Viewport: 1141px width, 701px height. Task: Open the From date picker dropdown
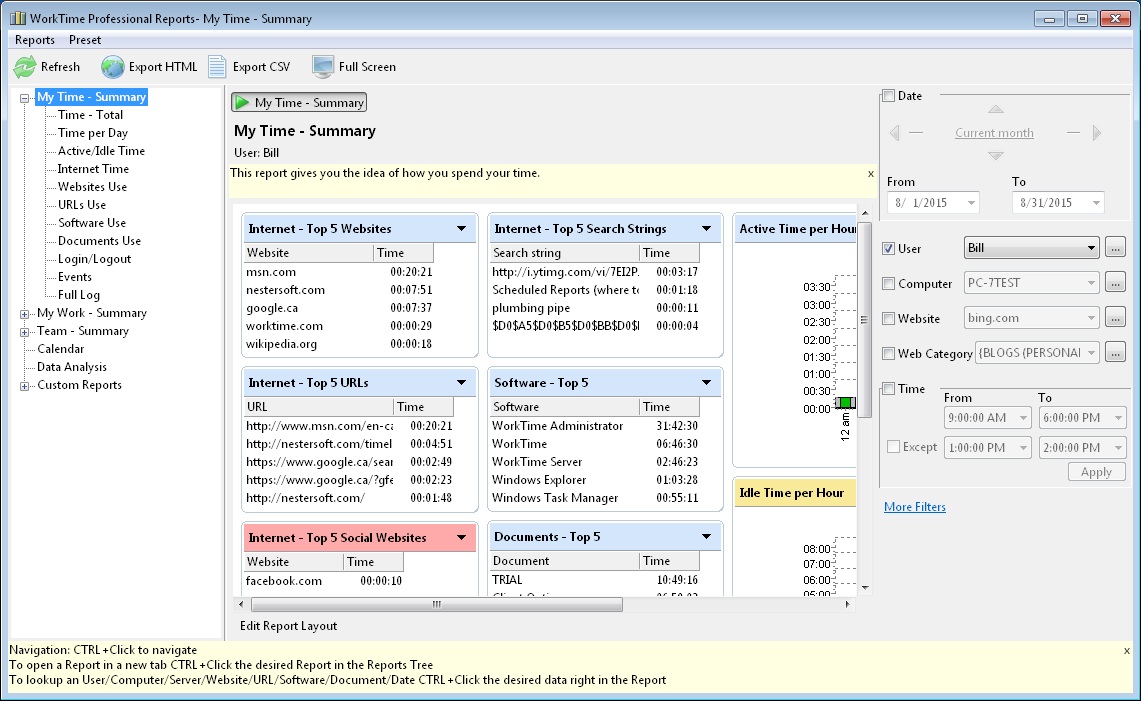[971, 203]
